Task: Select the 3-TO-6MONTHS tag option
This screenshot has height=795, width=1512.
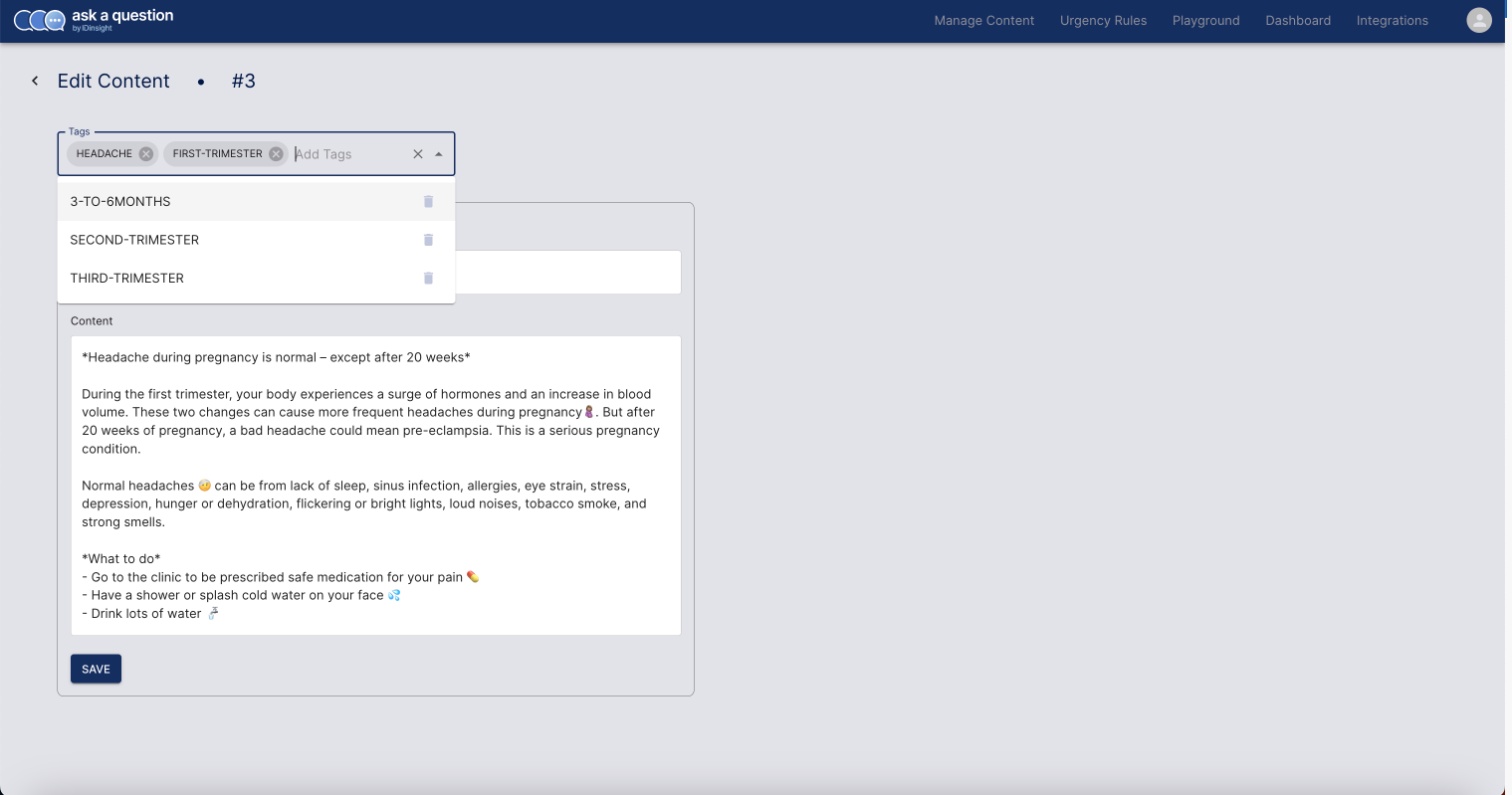Action: [x=120, y=202]
